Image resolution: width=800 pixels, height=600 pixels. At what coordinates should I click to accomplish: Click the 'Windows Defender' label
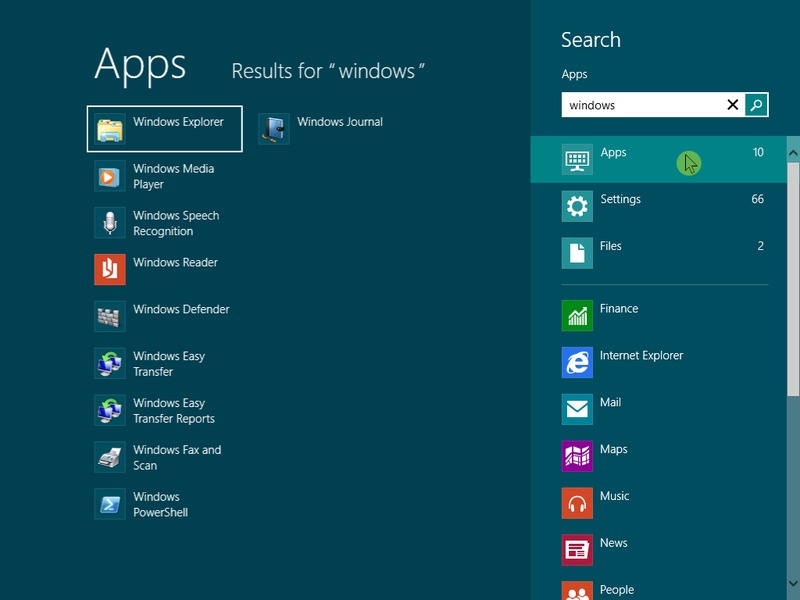tap(181, 309)
